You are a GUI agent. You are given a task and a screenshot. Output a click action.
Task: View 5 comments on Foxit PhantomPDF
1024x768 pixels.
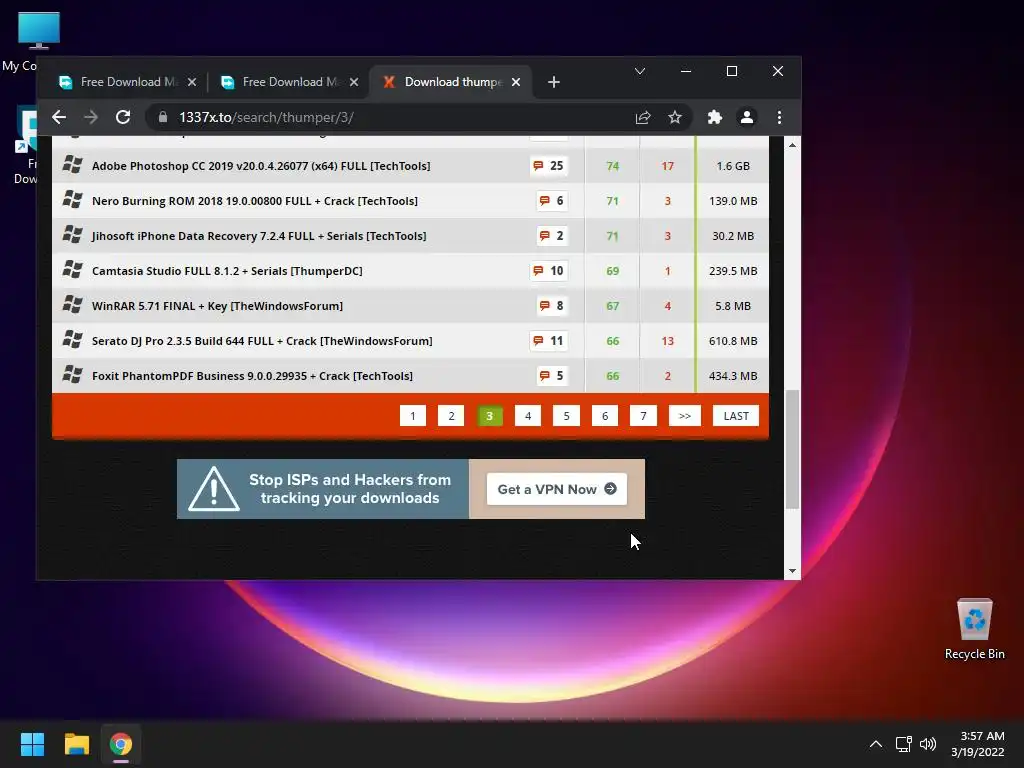point(552,376)
